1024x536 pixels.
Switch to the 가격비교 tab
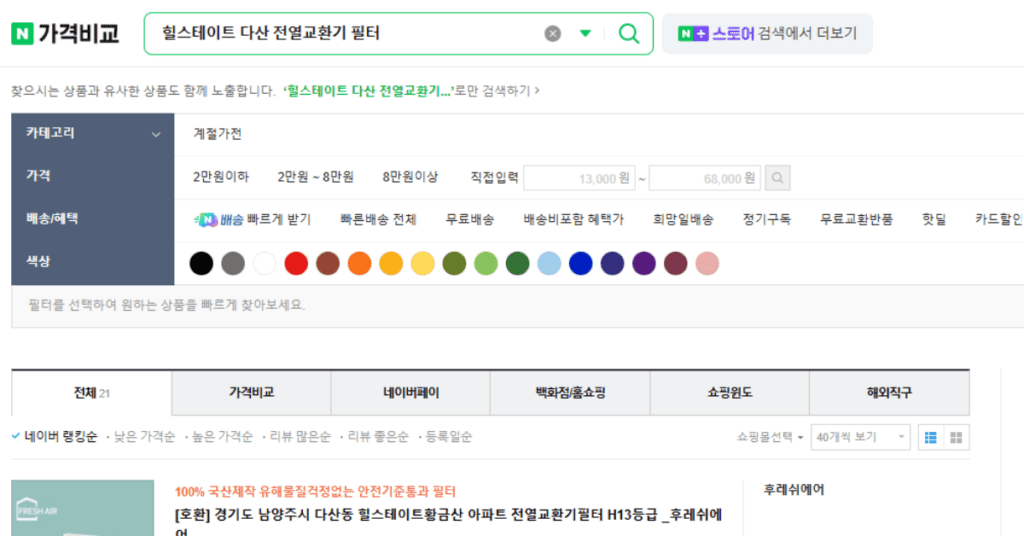[x=251, y=393]
